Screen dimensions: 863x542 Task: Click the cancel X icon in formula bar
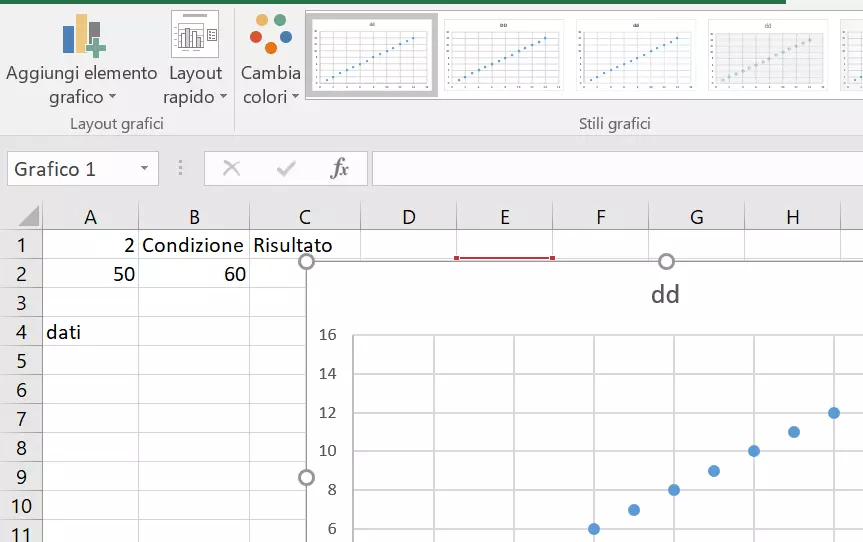(x=232, y=169)
